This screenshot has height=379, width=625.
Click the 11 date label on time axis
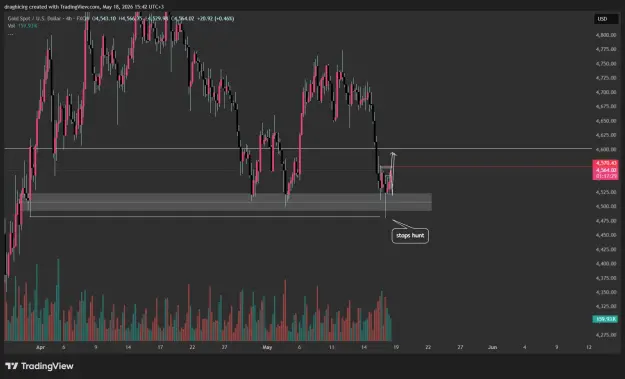click(x=332, y=348)
